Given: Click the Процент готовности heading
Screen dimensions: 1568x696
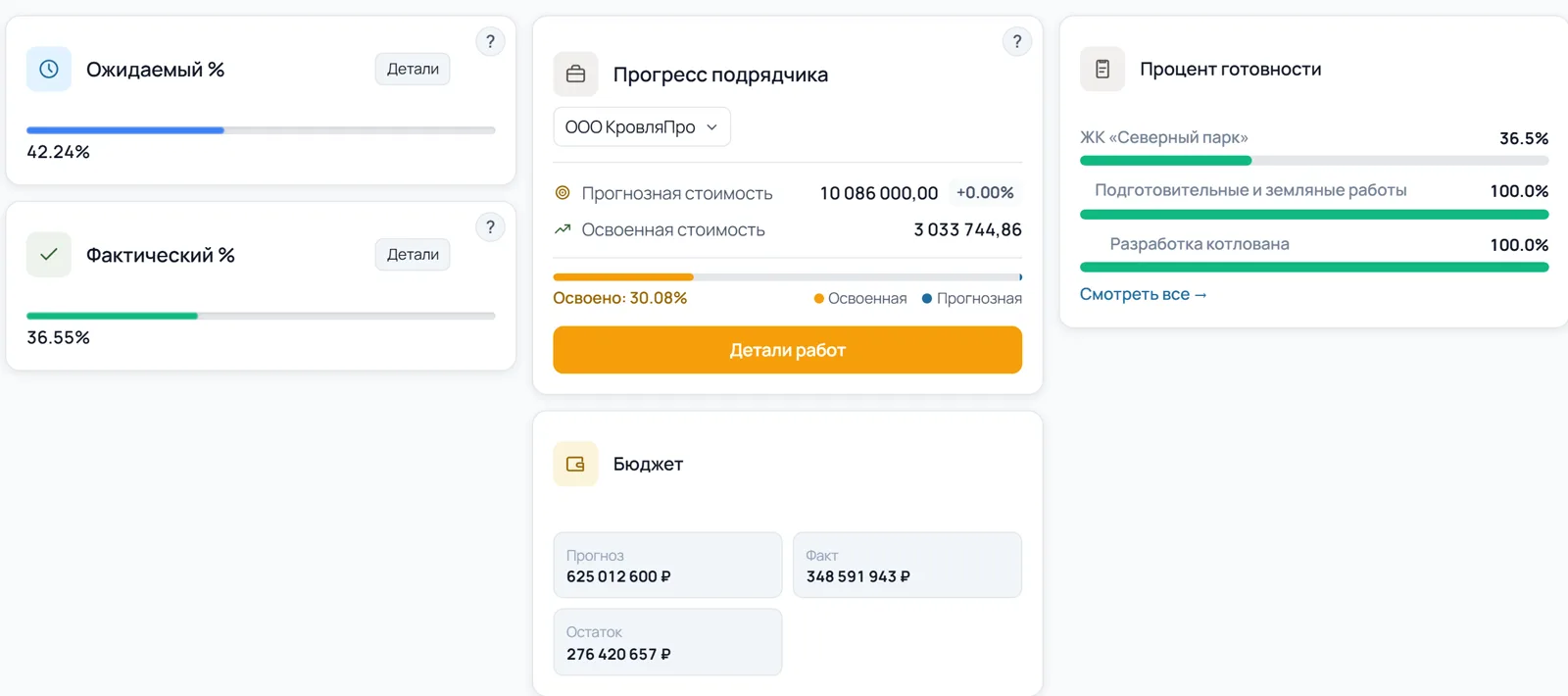Looking at the screenshot, I should 1231,70.
